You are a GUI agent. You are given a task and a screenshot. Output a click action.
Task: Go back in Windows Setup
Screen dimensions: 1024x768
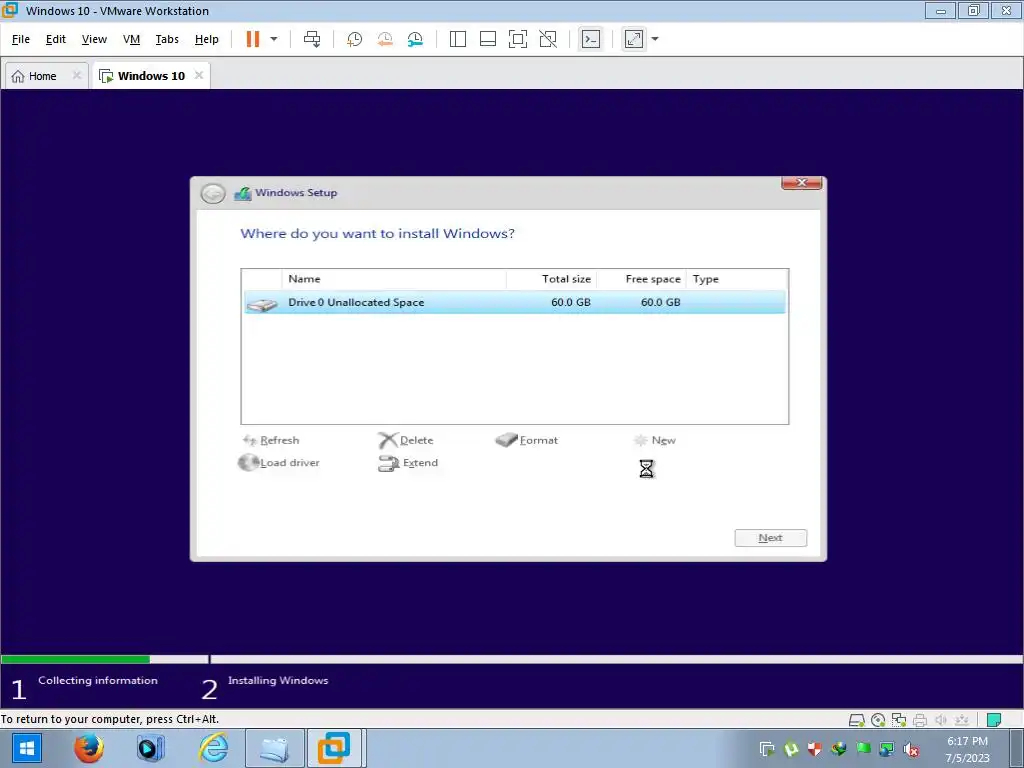[213, 193]
